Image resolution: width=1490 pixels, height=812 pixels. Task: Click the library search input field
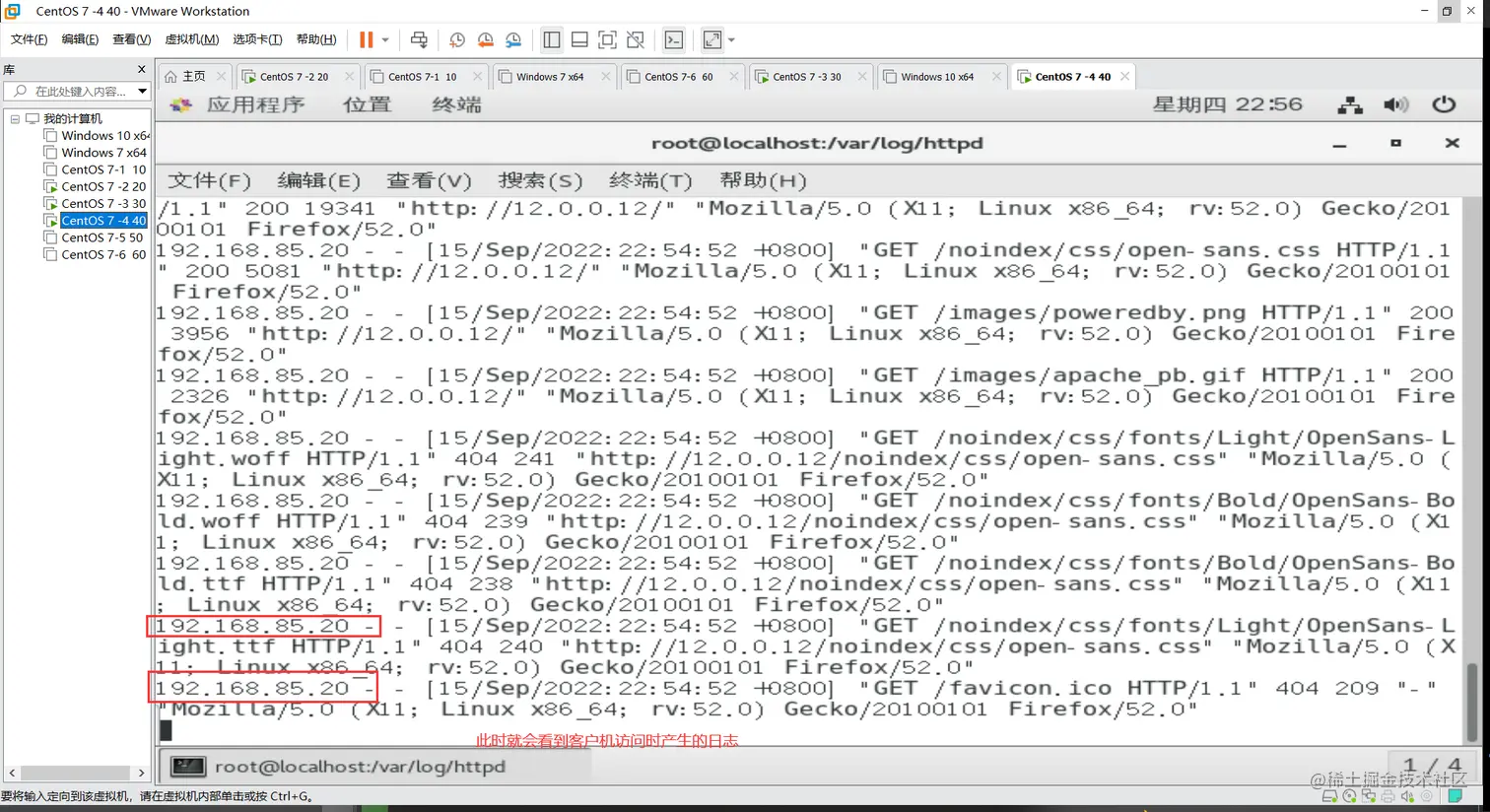[x=69, y=91]
